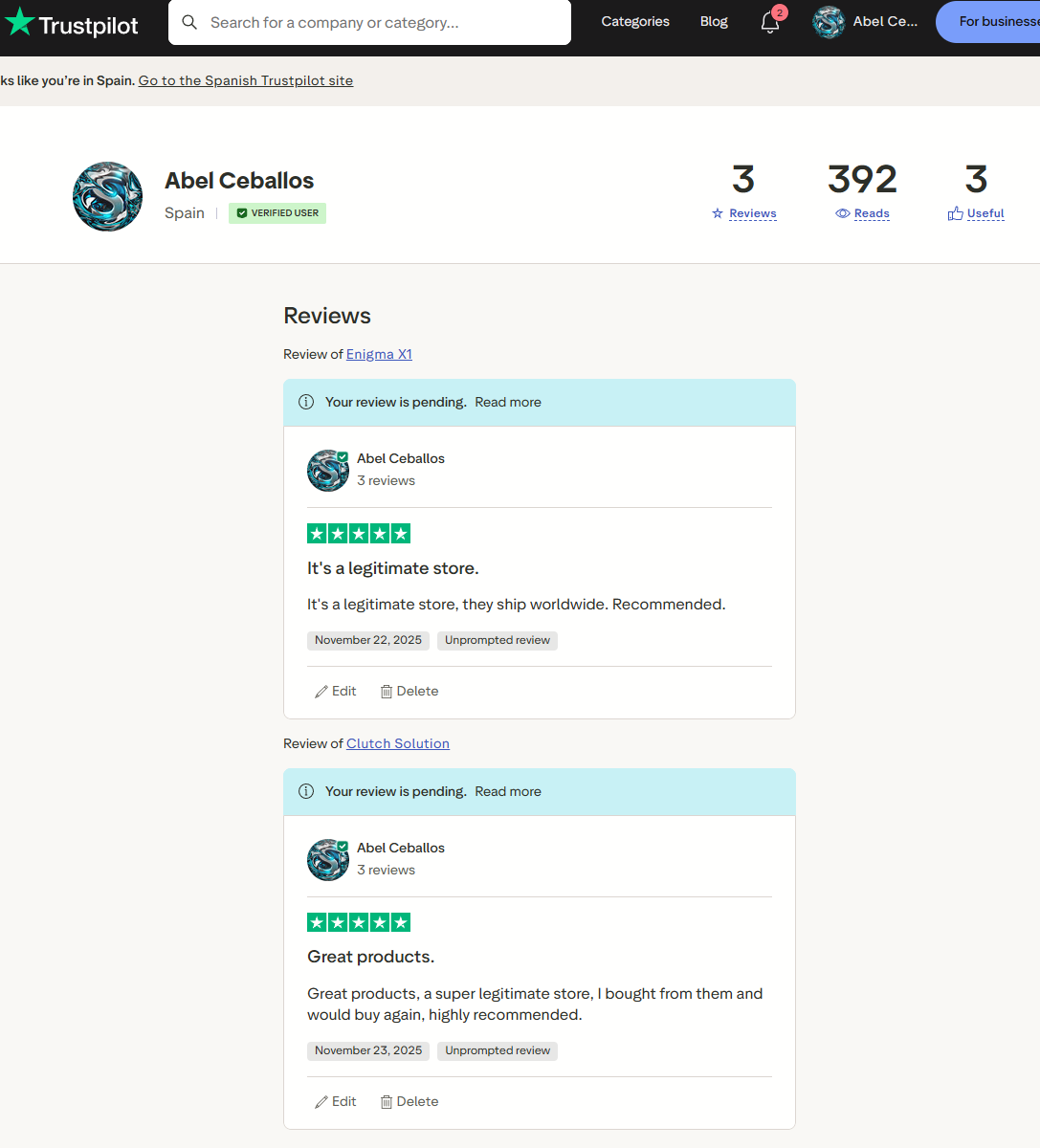The height and width of the screenshot is (1148, 1040).
Task: Click the eye Reads stat
Action: (862, 213)
